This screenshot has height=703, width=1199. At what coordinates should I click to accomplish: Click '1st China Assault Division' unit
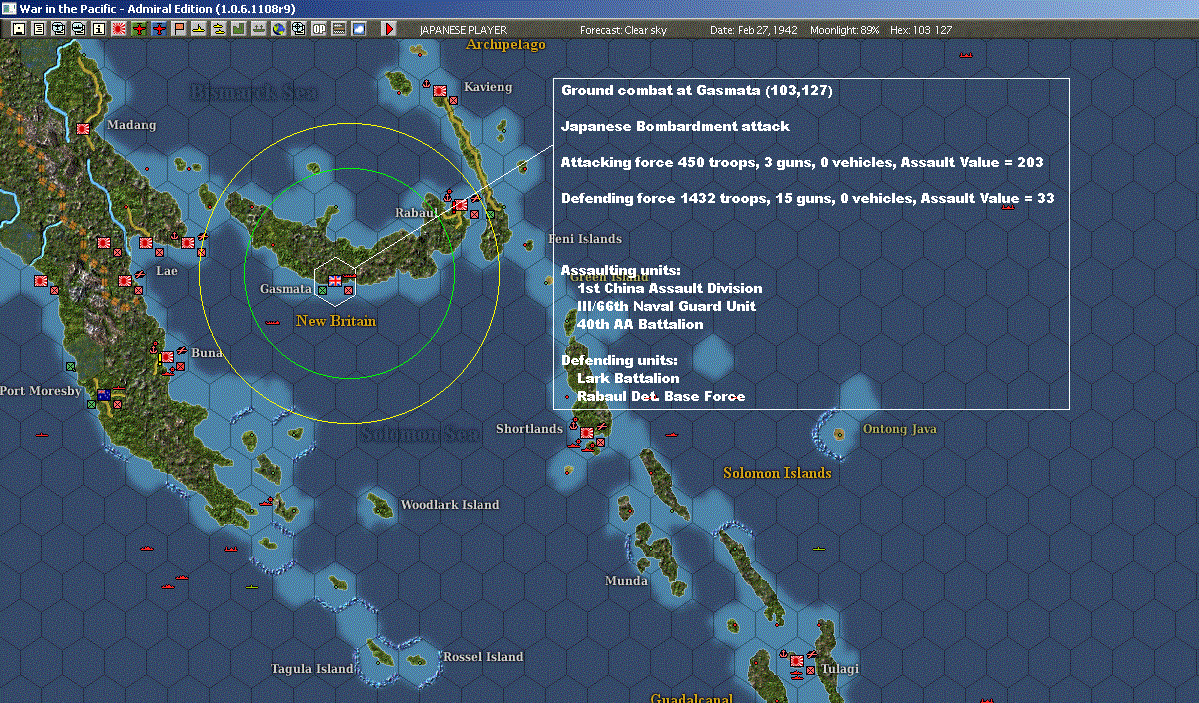coord(670,288)
